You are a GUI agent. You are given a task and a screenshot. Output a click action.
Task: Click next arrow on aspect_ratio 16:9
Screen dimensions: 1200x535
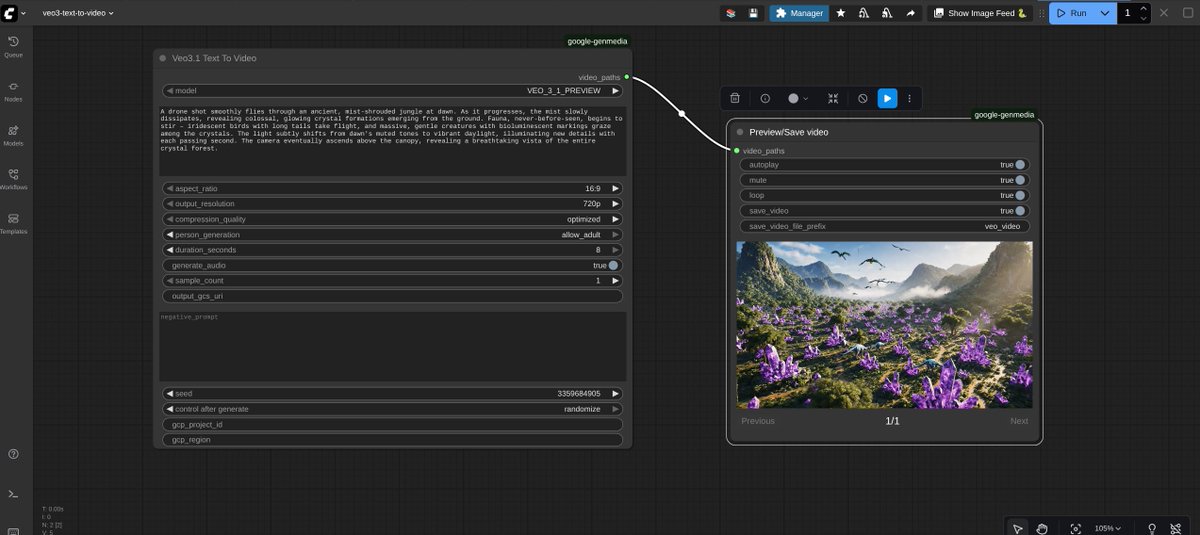[x=616, y=188]
